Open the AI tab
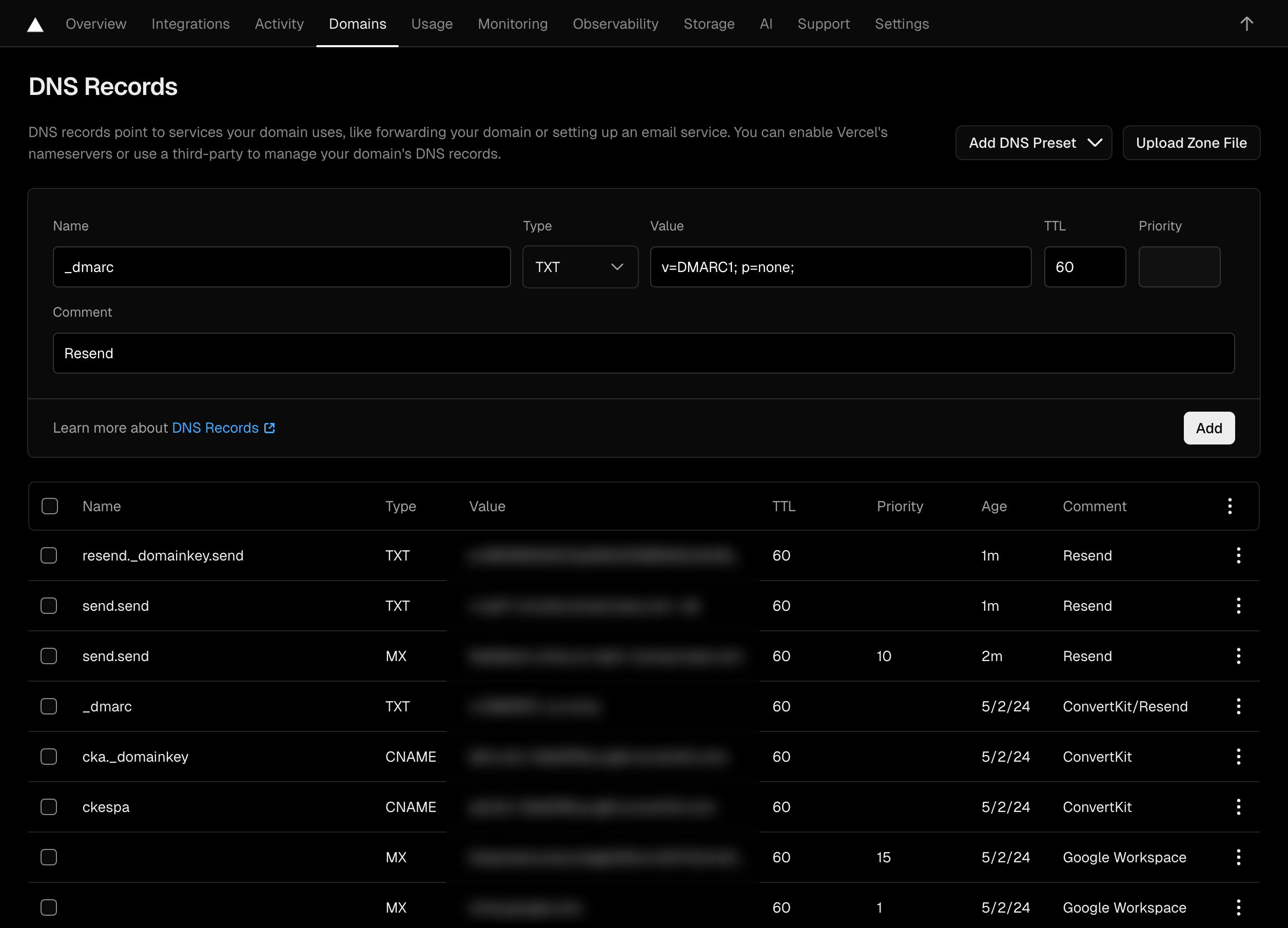Viewport: 1288px width, 928px height. click(x=766, y=24)
